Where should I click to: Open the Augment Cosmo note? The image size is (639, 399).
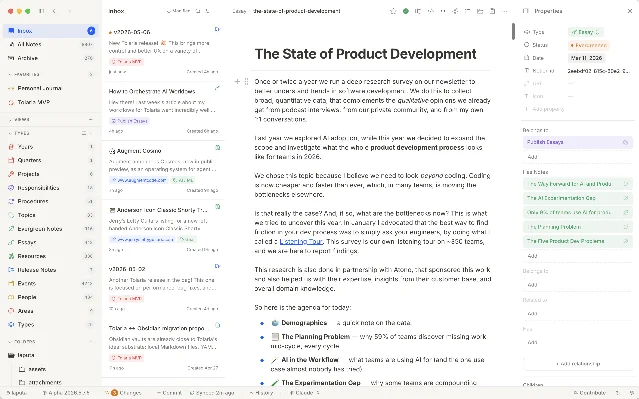pos(163,170)
